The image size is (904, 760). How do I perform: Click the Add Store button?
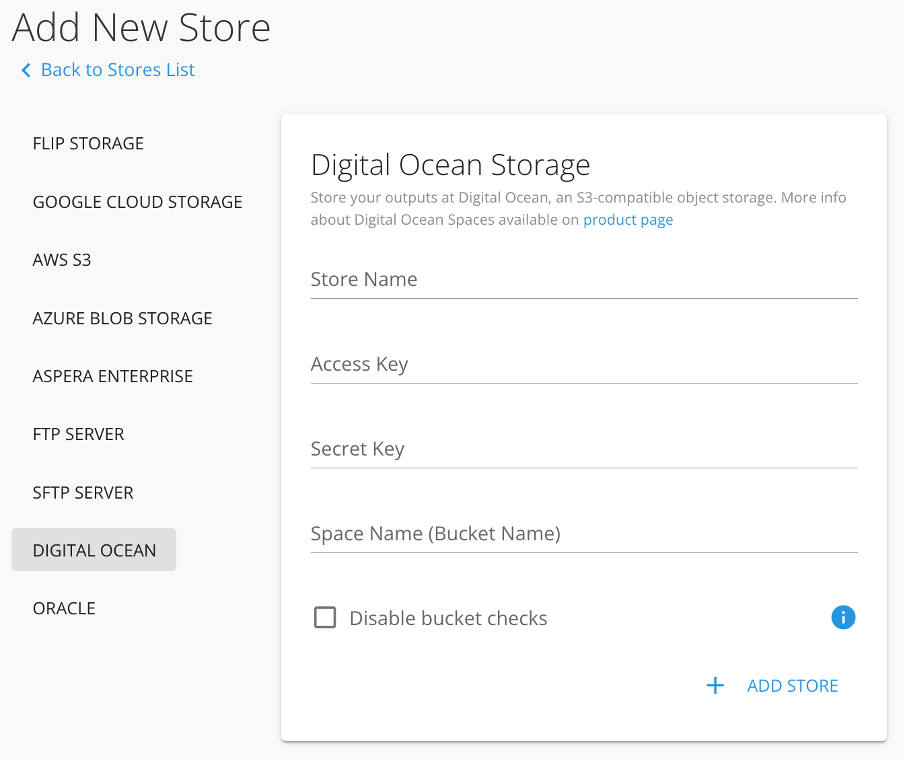pyautogui.click(x=792, y=686)
